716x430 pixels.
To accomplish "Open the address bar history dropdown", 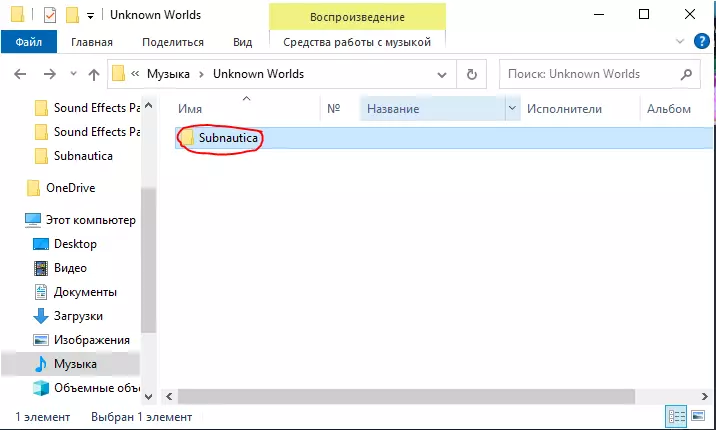I will (x=442, y=74).
